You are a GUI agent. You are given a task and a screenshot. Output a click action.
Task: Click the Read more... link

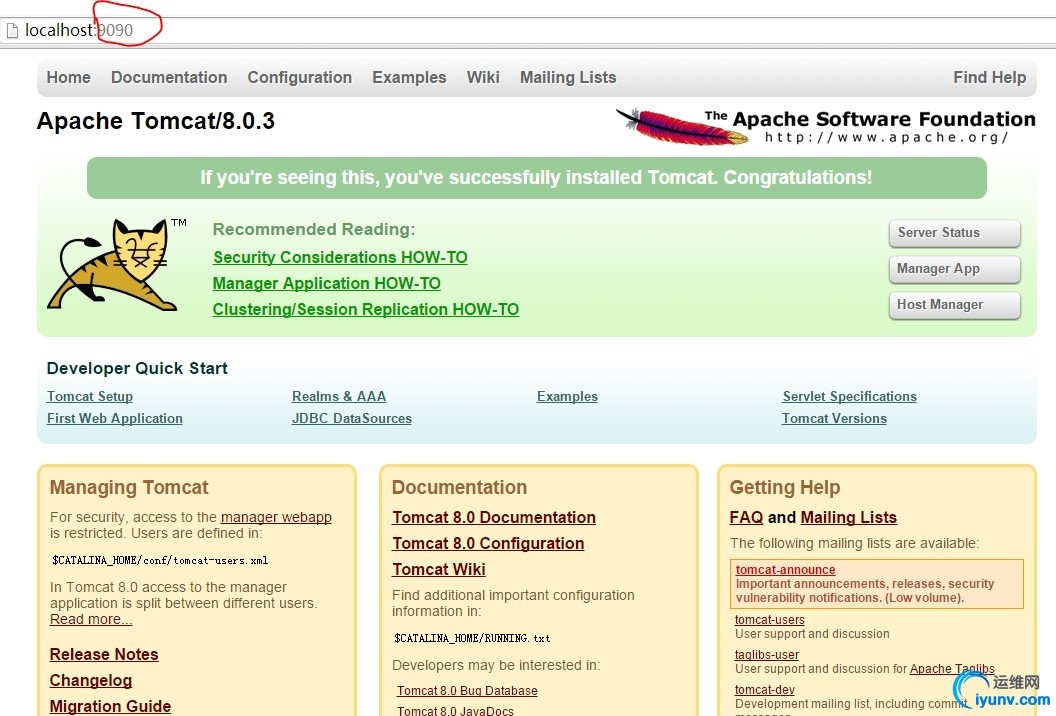tap(91, 620)
